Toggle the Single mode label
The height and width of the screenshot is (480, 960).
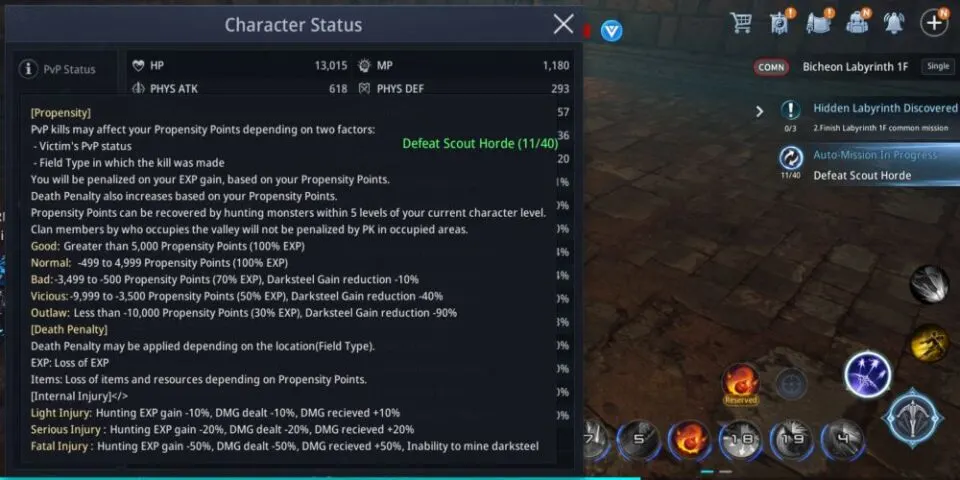937,67
